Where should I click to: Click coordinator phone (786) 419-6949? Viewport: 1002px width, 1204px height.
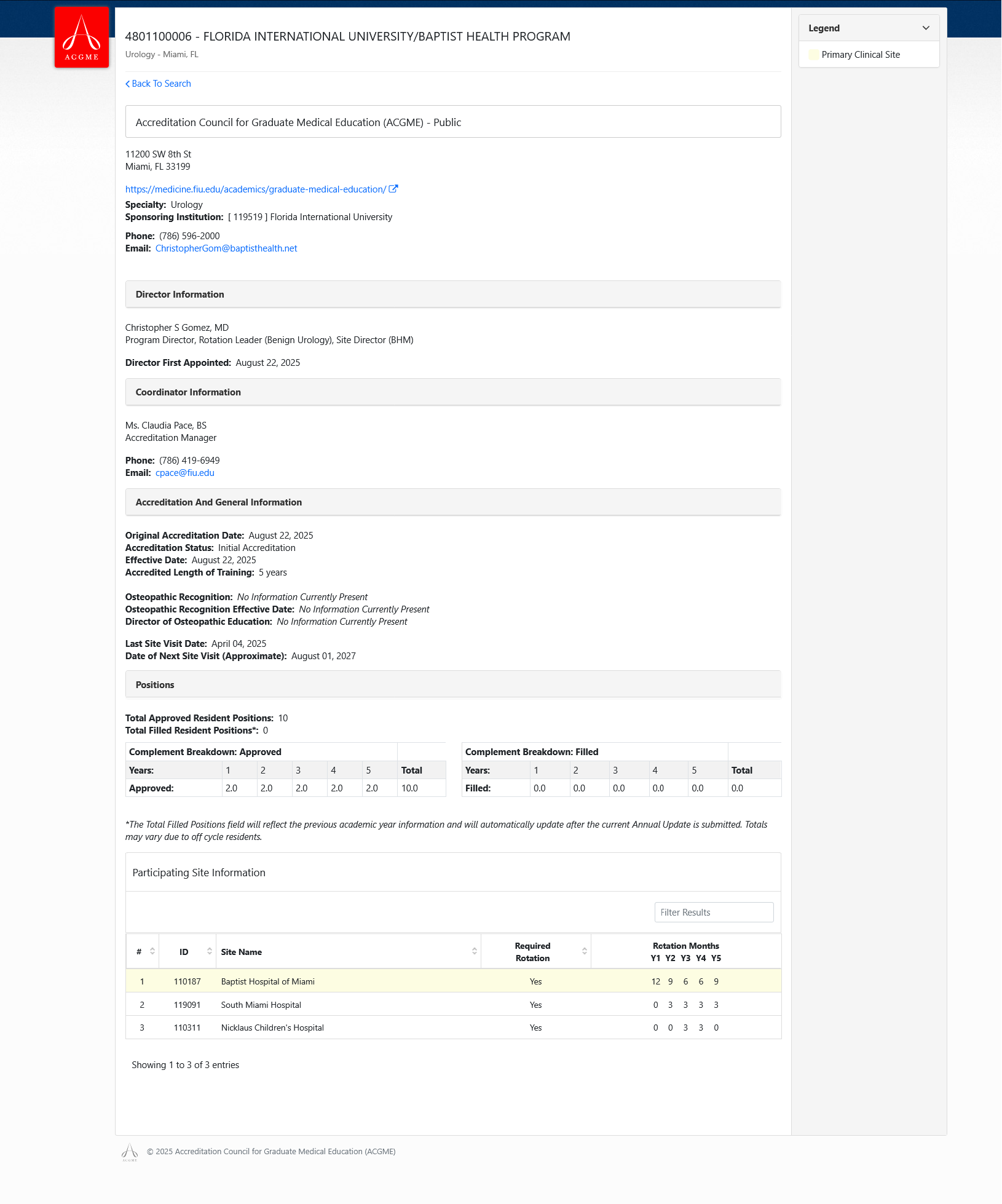coord(189,461)
